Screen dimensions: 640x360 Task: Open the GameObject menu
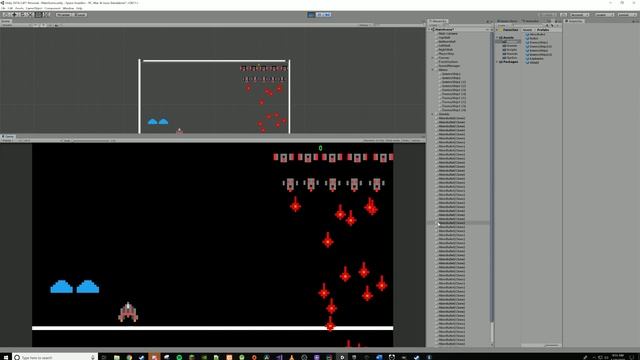pyautogui.click(x=34, y=8)
